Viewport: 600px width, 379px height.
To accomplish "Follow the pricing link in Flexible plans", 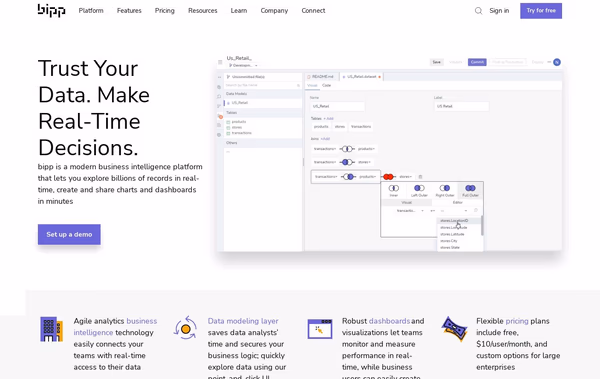I will [517, 321].
